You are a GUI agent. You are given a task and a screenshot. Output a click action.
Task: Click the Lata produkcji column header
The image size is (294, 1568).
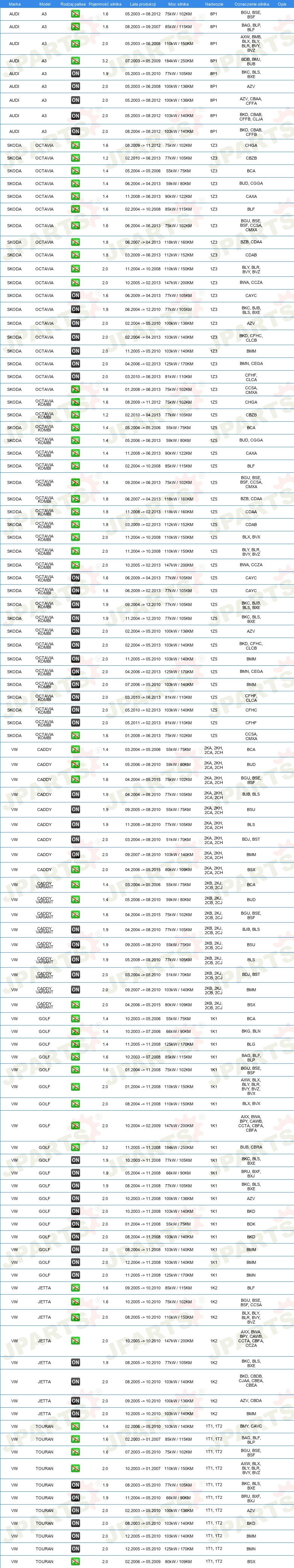coord(143,4)
